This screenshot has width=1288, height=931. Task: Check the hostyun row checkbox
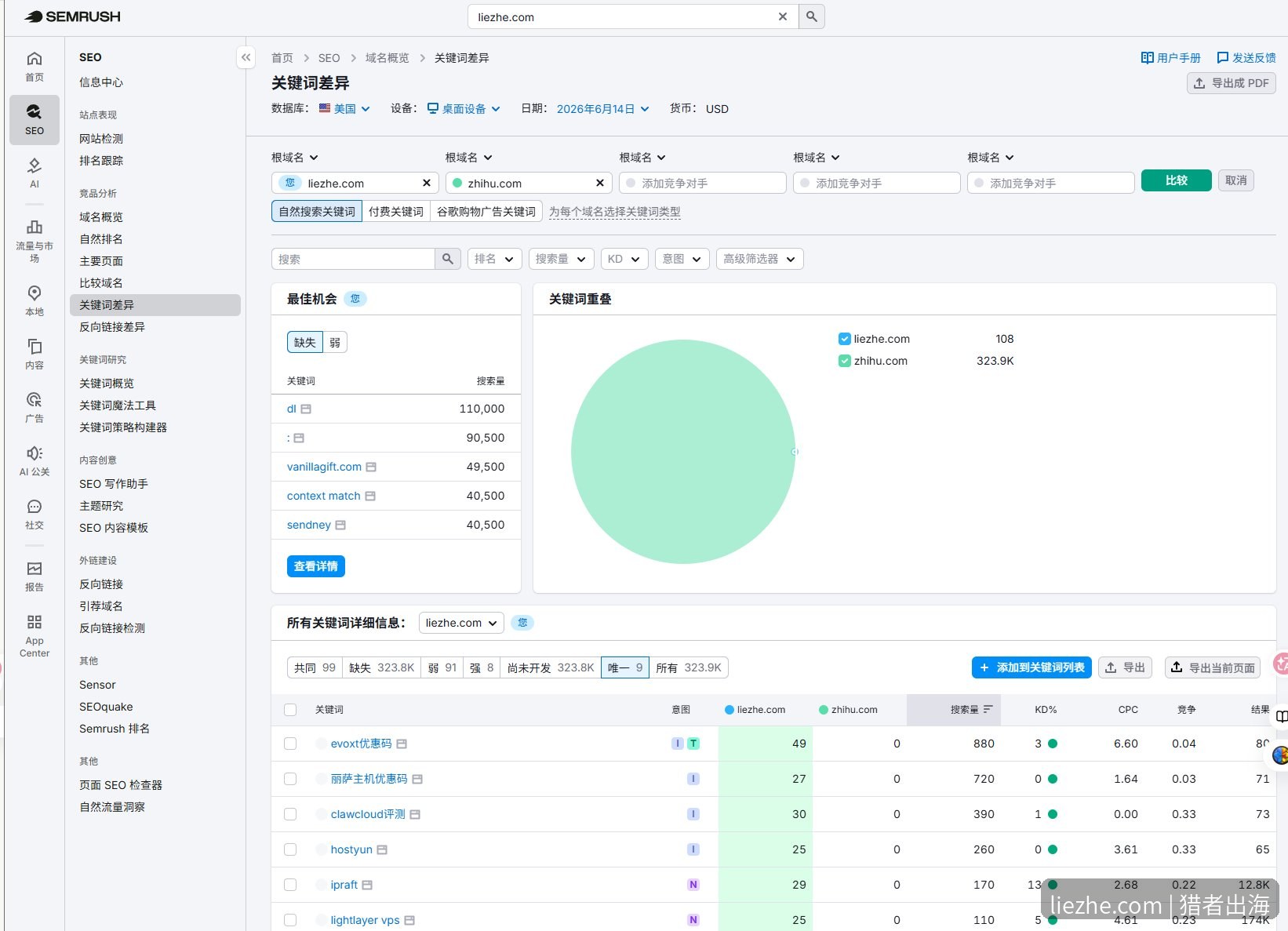pyautogui.click(x=290, y=849)
